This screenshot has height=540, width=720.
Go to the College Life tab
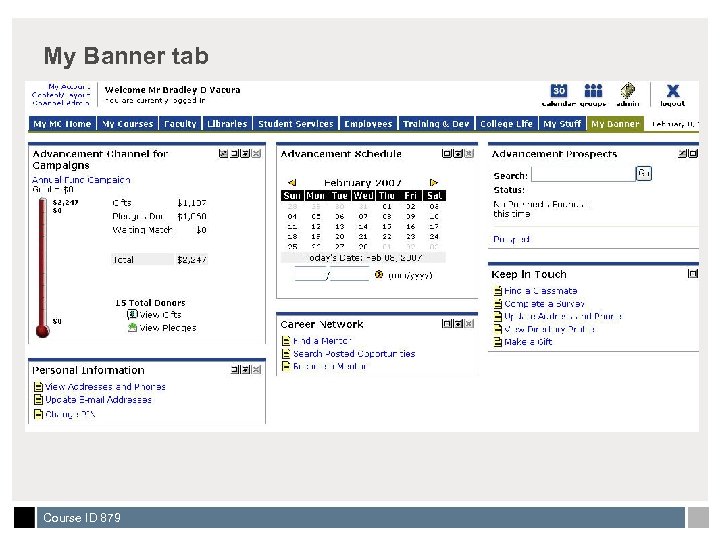pos(506,124)
